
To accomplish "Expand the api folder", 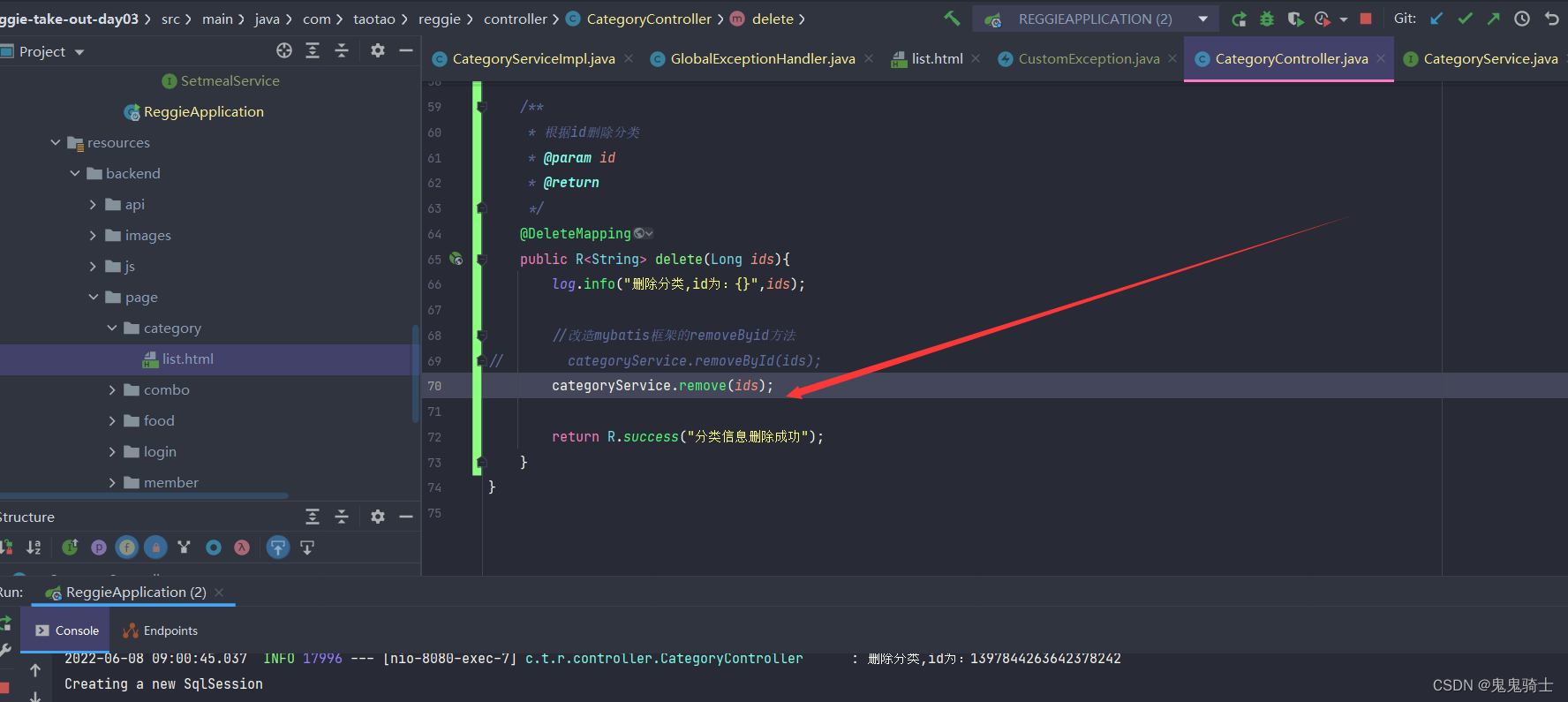I will coord(94,204).
